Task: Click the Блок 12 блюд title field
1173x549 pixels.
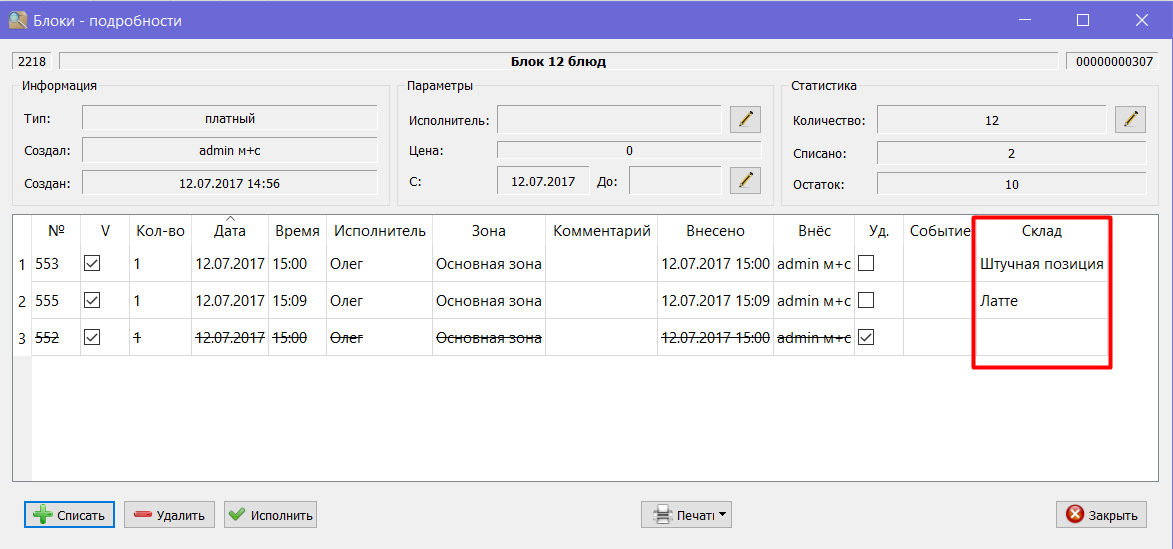Action: click(558, 61)
